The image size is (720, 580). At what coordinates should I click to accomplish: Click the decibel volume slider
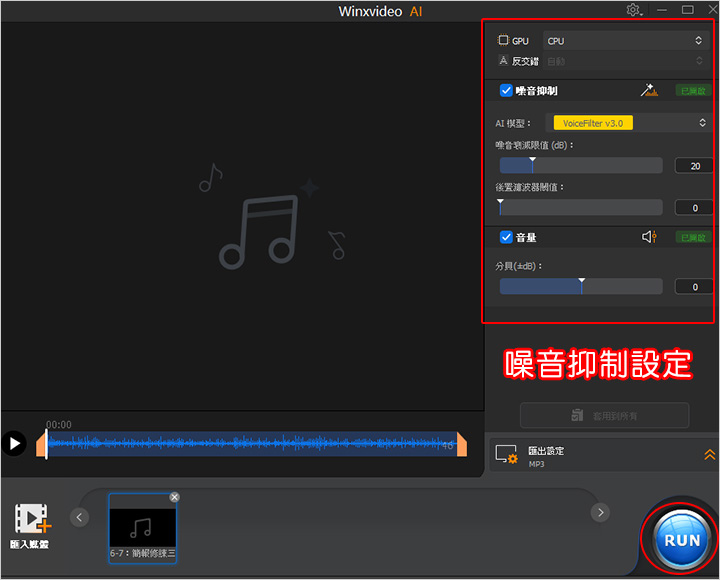pos(581,286)
